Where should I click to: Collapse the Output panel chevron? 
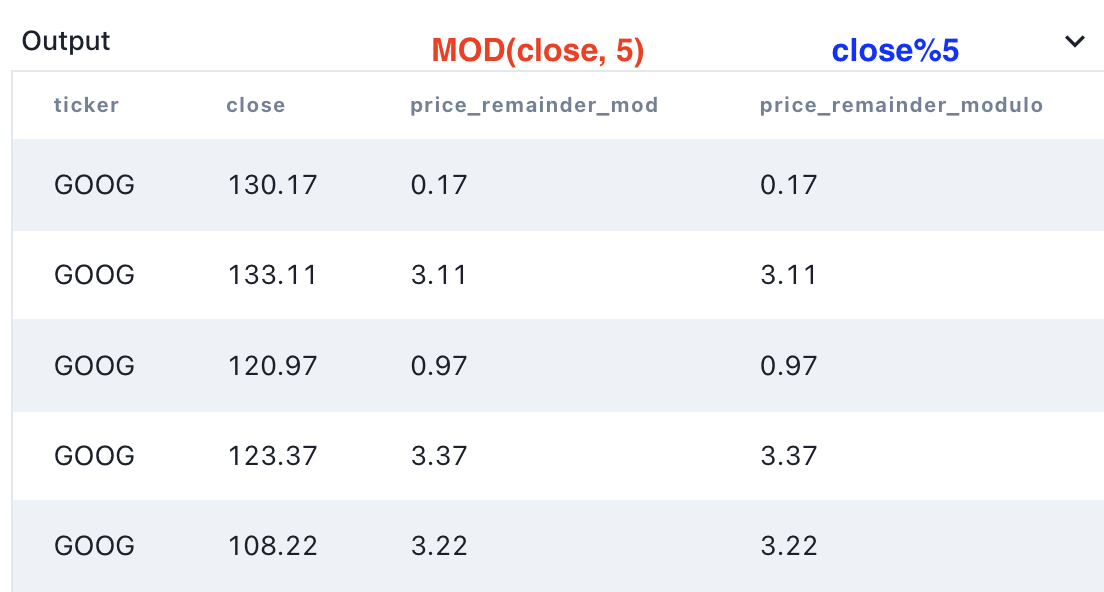[x=1075, y=41]
